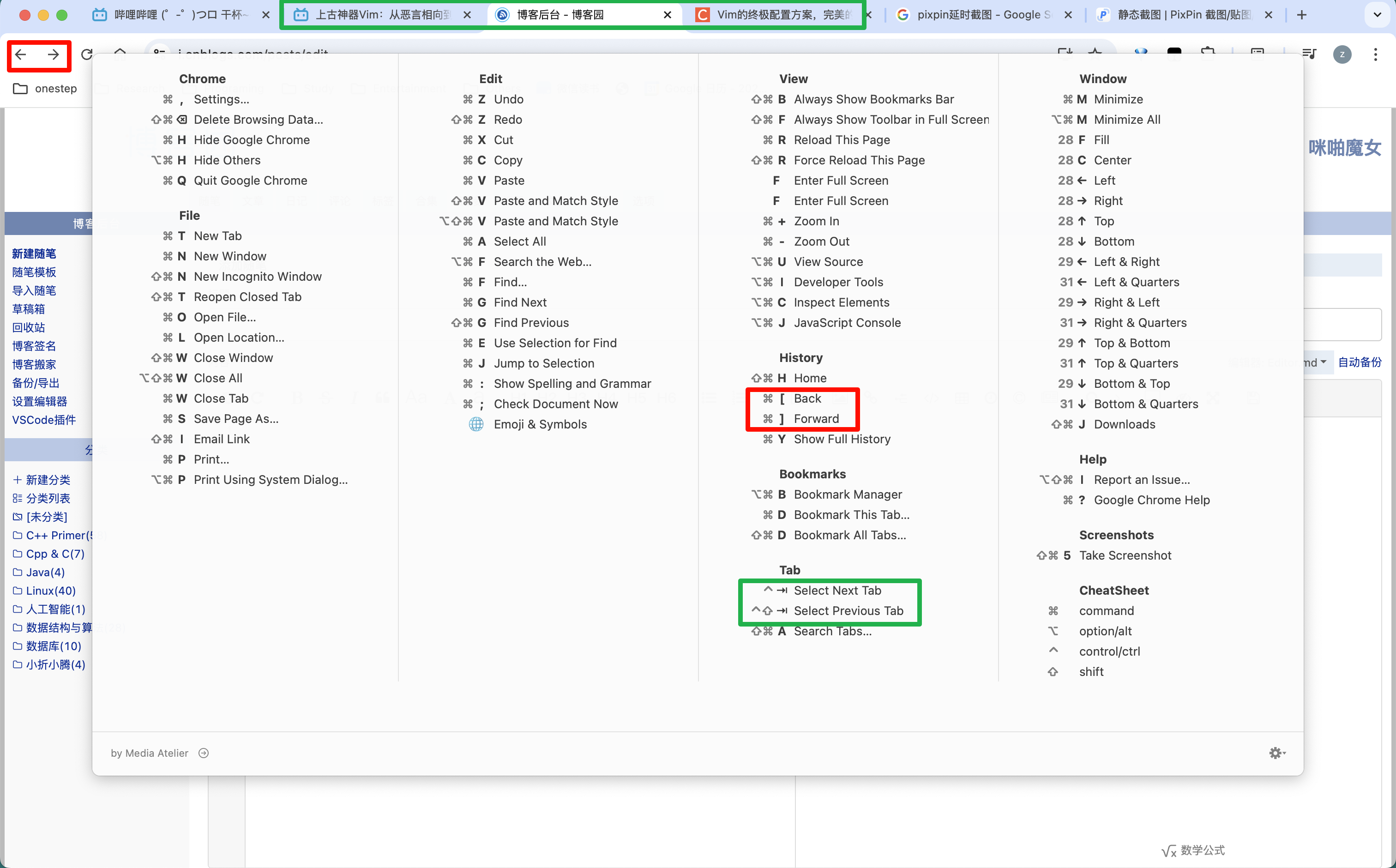Choose New Incognito Window in CheatSheet
Screen dimensions: 1396x868
click(x=258, y=277)
